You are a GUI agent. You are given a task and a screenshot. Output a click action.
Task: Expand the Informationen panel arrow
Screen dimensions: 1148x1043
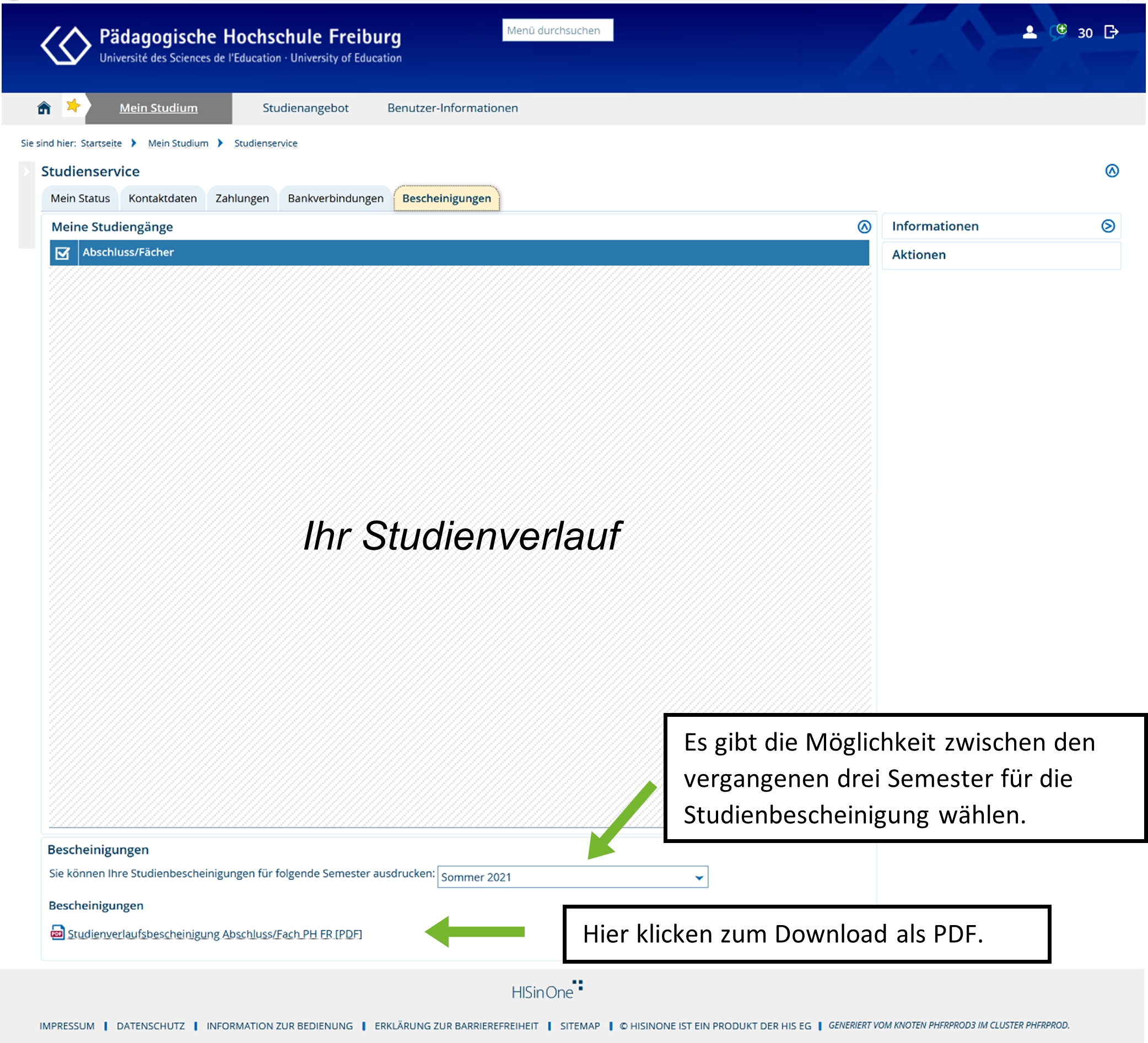point(1108,226)
